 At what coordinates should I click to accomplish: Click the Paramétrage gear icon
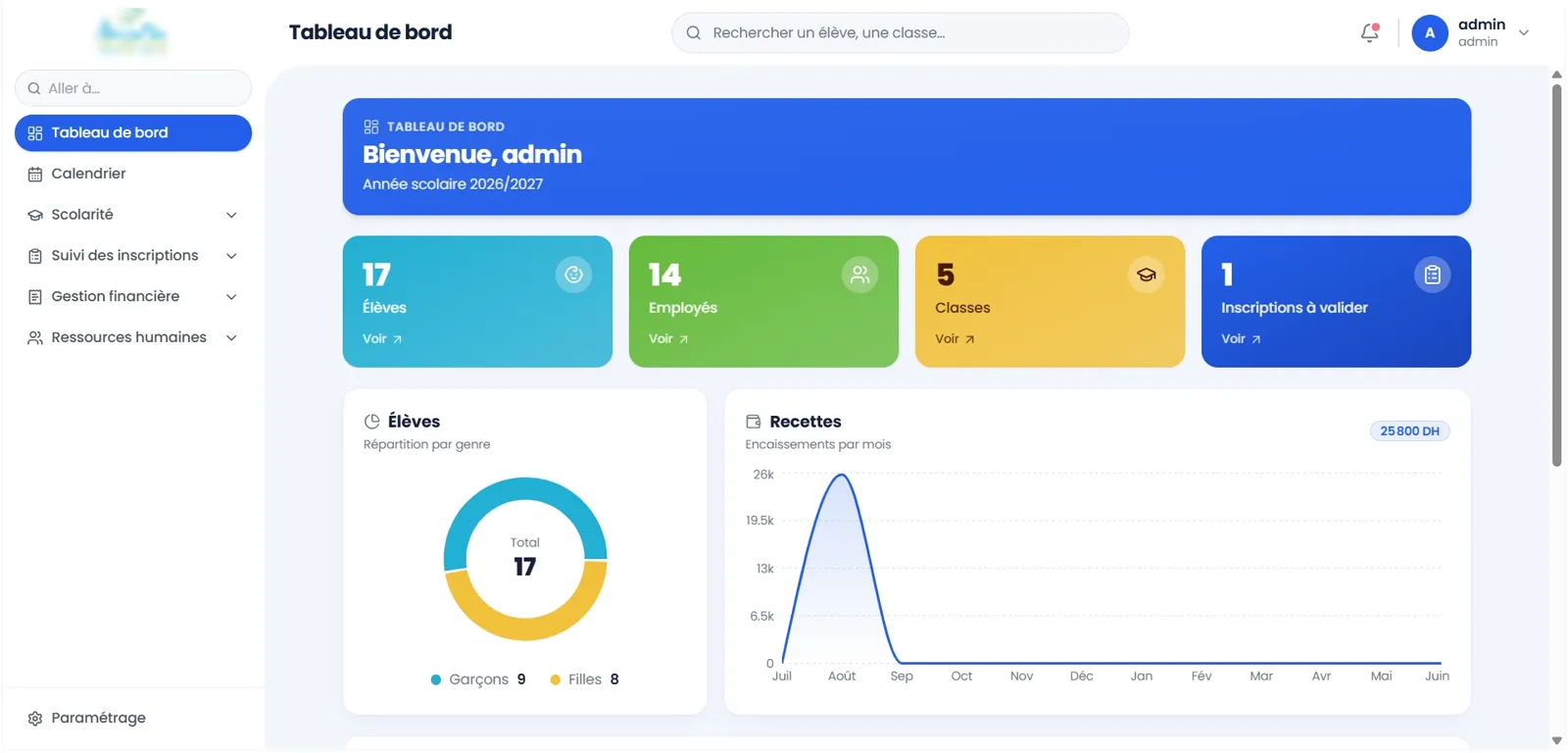[35, 719]
